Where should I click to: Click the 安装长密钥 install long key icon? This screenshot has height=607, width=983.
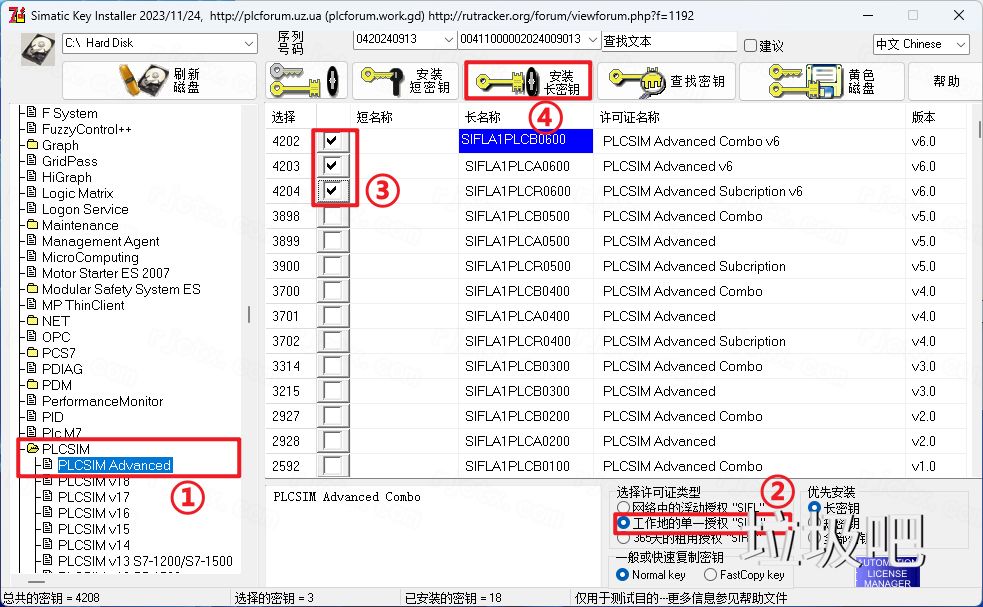pyautogui.click(x=527, y=78)
